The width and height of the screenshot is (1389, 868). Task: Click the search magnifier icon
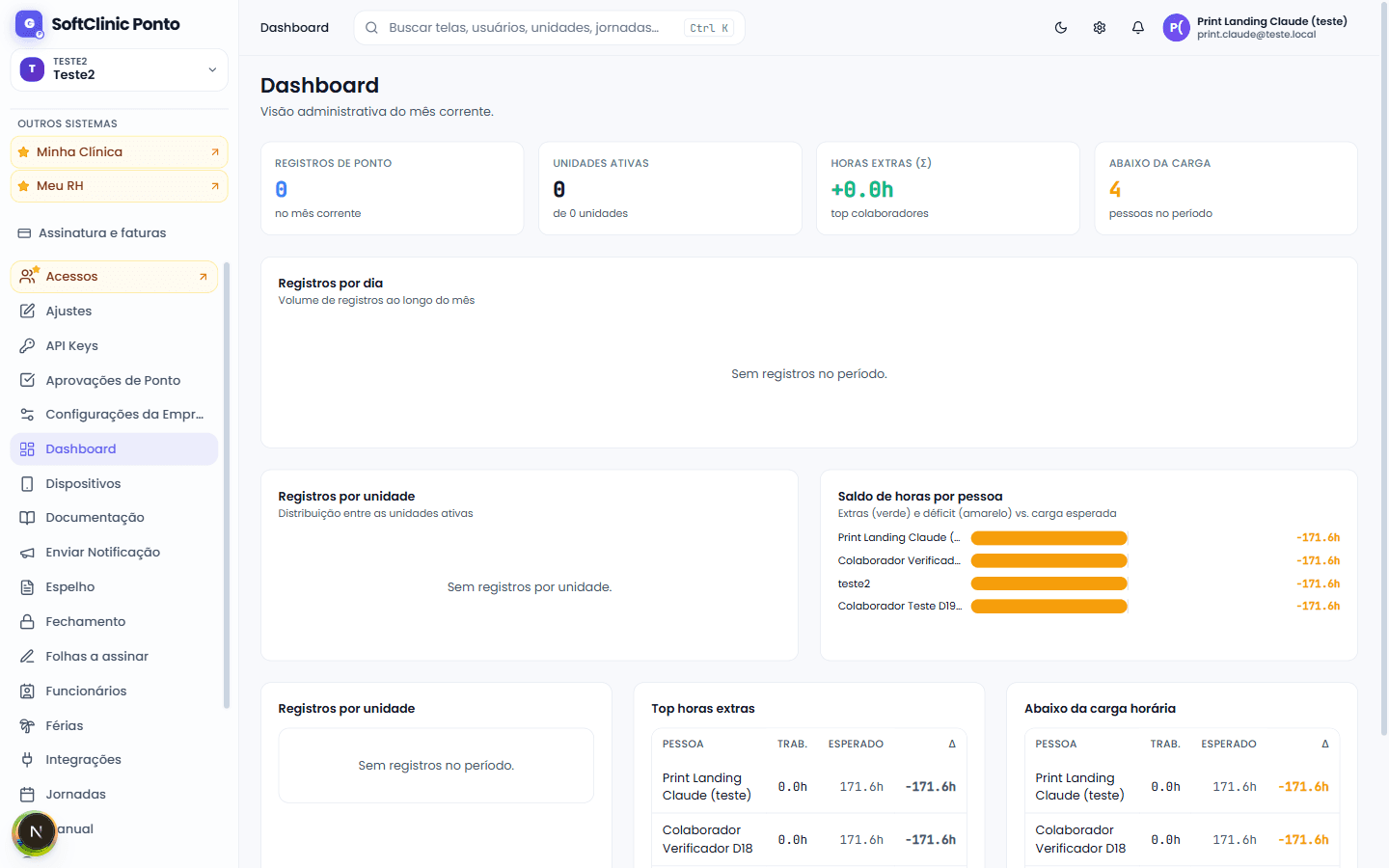point(371,28)
